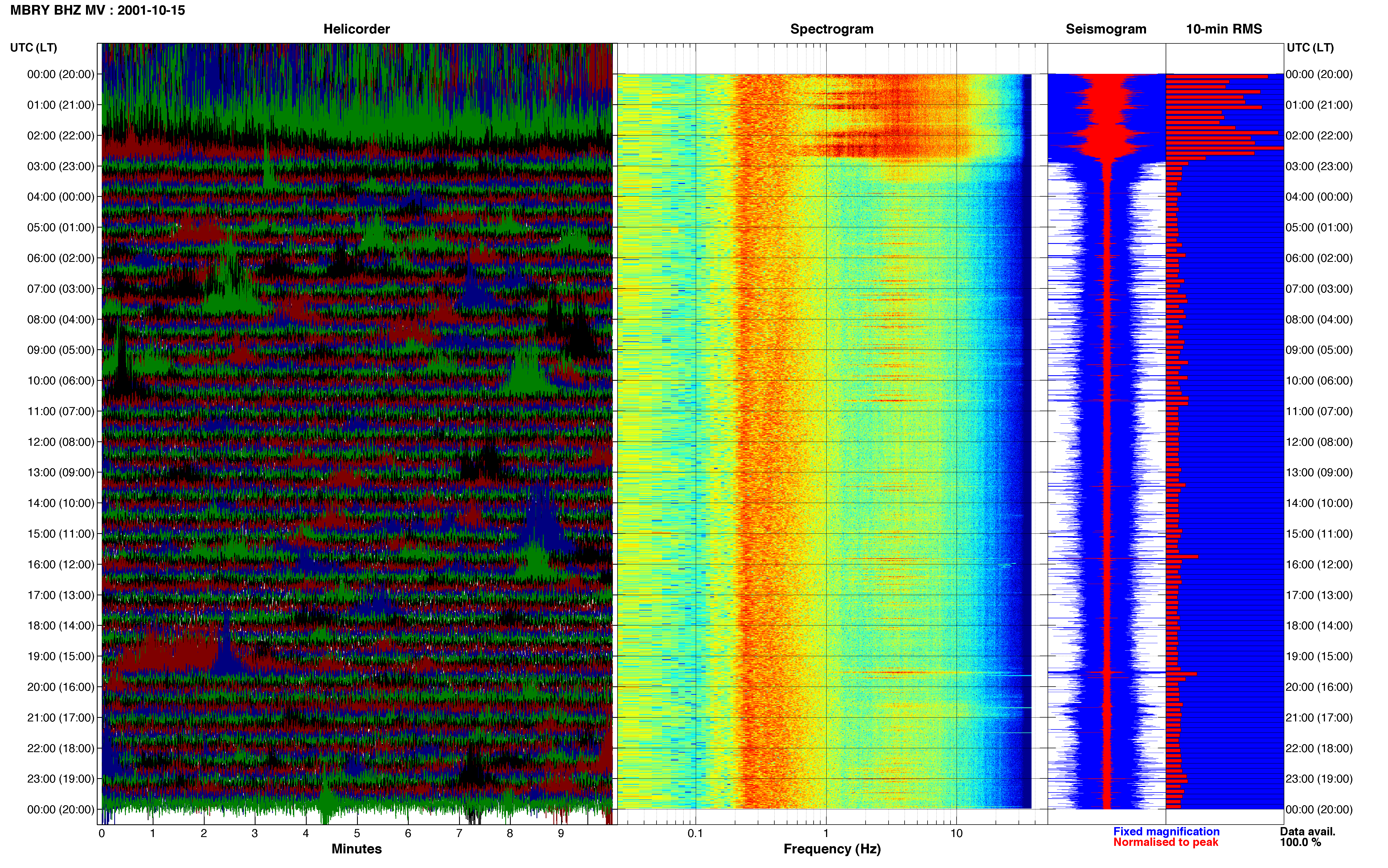The image size is (1388, 868).
Task: Click 07:00 (03:00) on the Helicorder time axis
Action: tap(61, 289)
